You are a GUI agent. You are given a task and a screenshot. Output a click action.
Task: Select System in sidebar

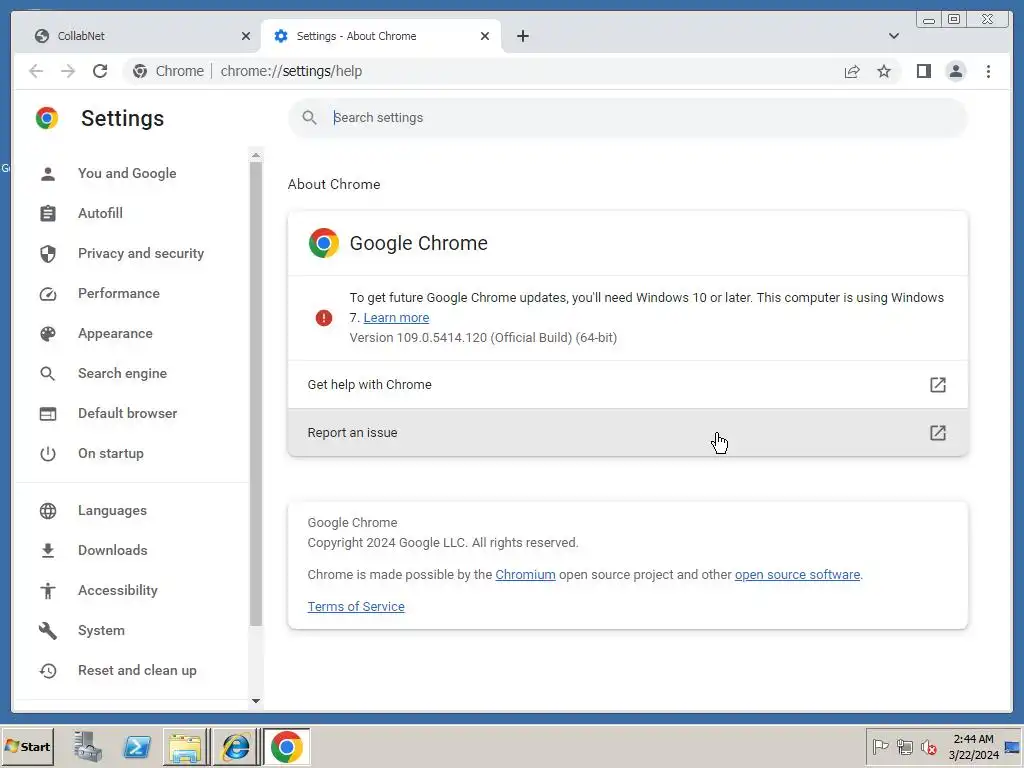coord(101,630)
